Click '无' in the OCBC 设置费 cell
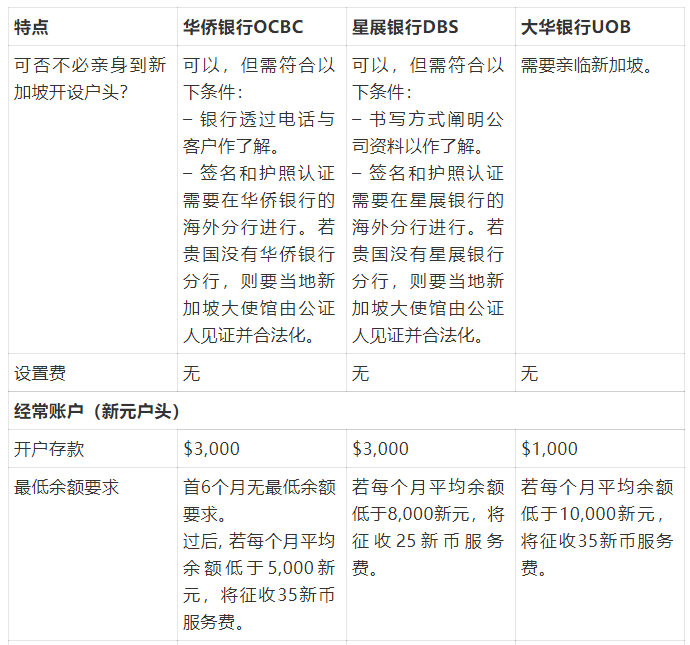 point(191,374)
